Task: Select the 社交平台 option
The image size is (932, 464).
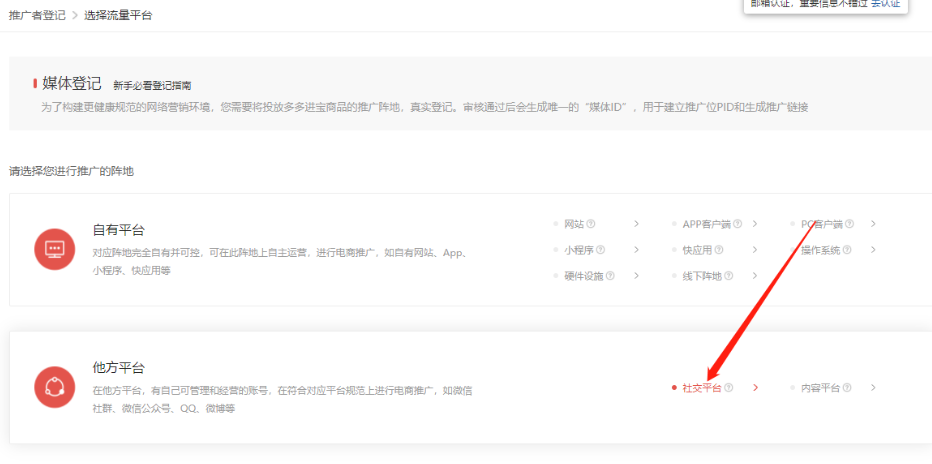Action: (701, 388)
